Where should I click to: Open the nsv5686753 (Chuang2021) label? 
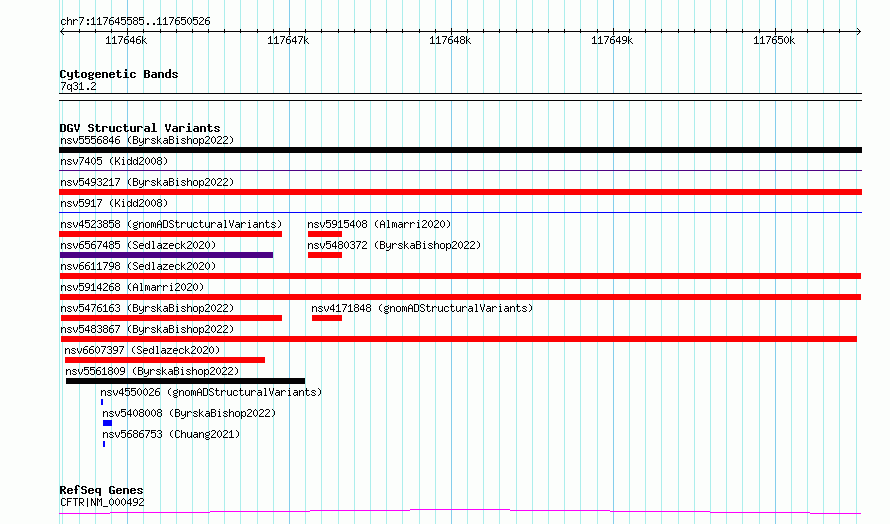171,434
